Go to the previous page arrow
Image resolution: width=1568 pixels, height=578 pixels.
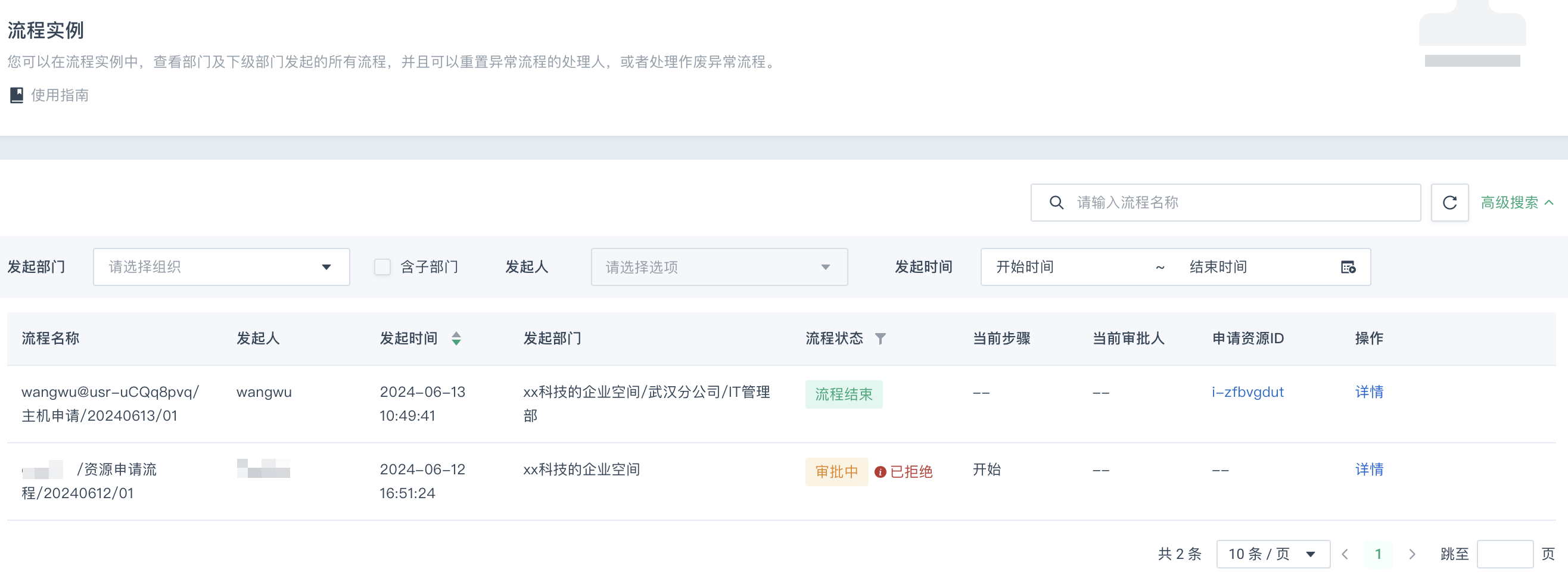coord(1345,554)
